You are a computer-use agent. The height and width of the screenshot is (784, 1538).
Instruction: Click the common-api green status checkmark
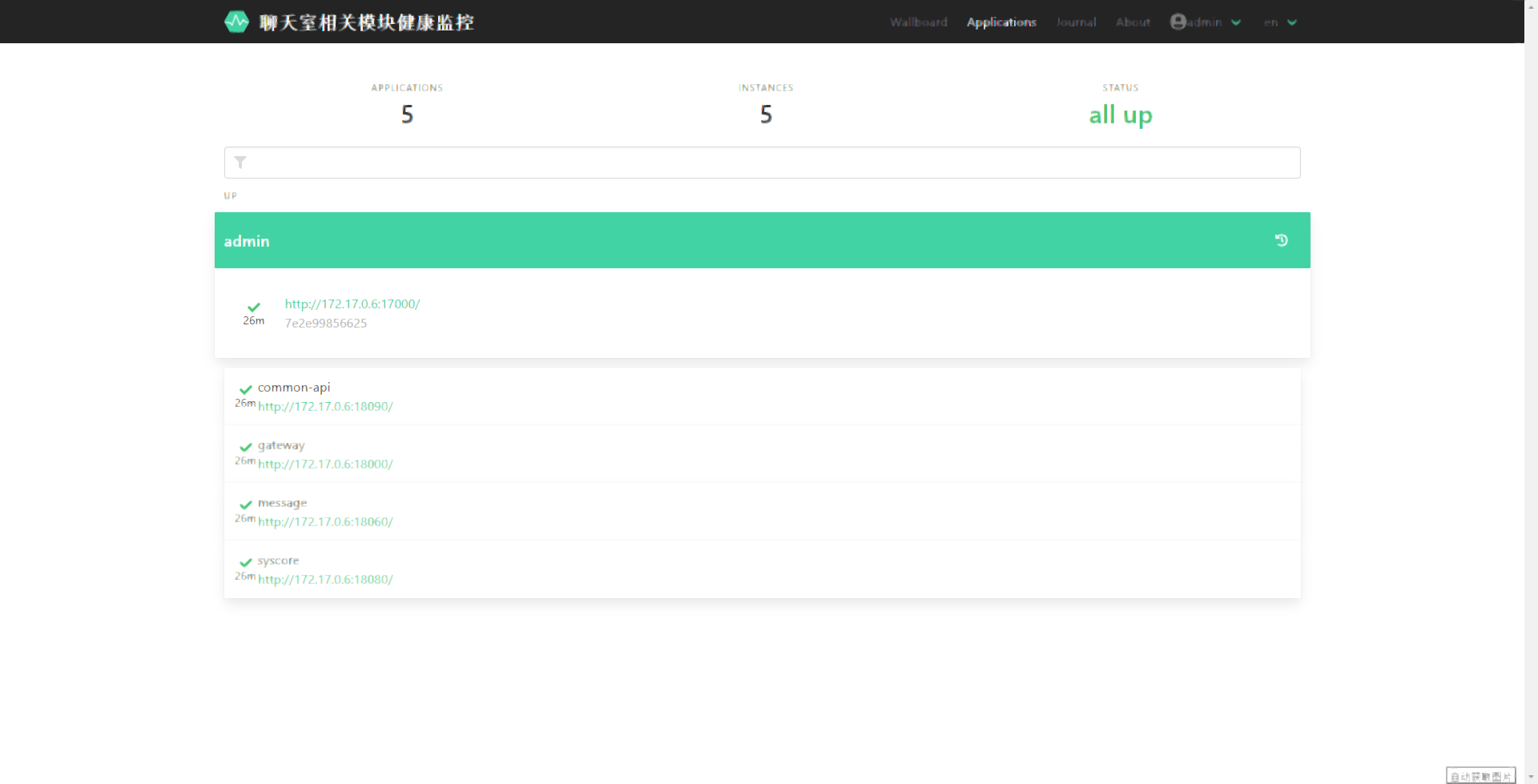pyautogui.click(x=246, y=390)
